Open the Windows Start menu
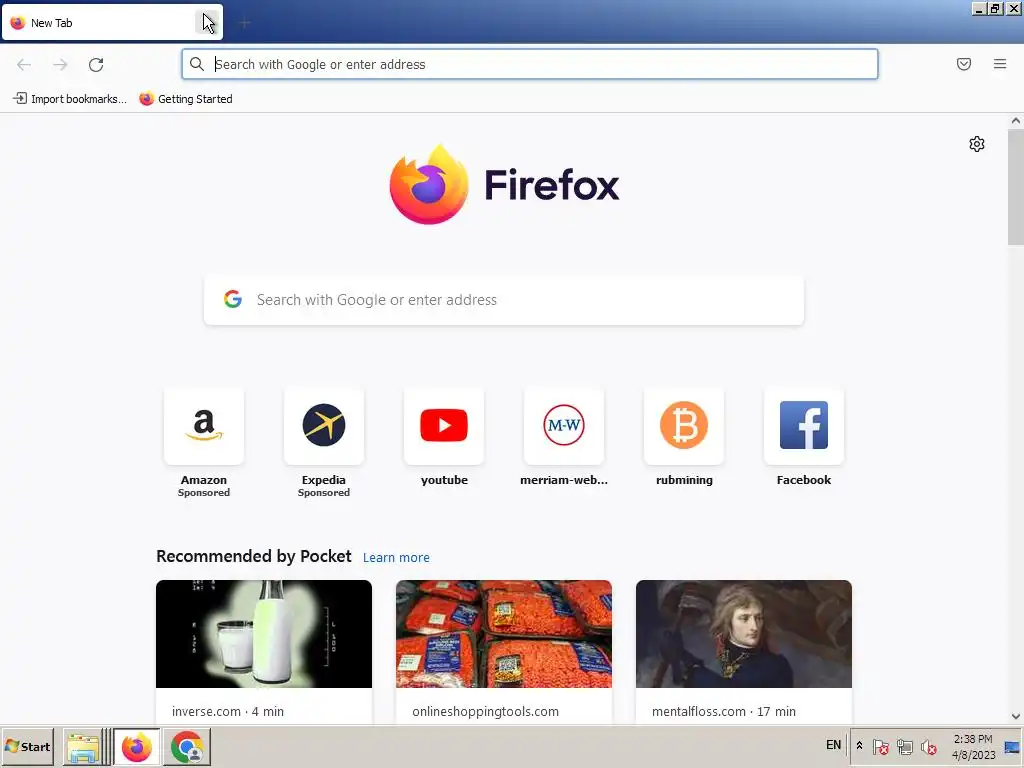The image size is (1024, 768). [27, 746]
